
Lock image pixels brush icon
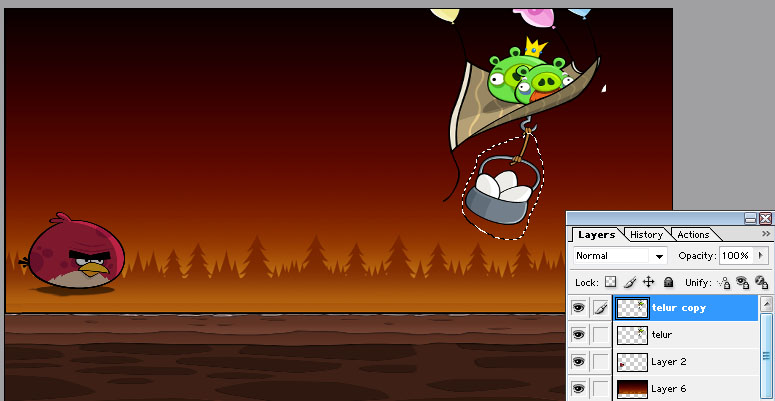coord(630,282)
